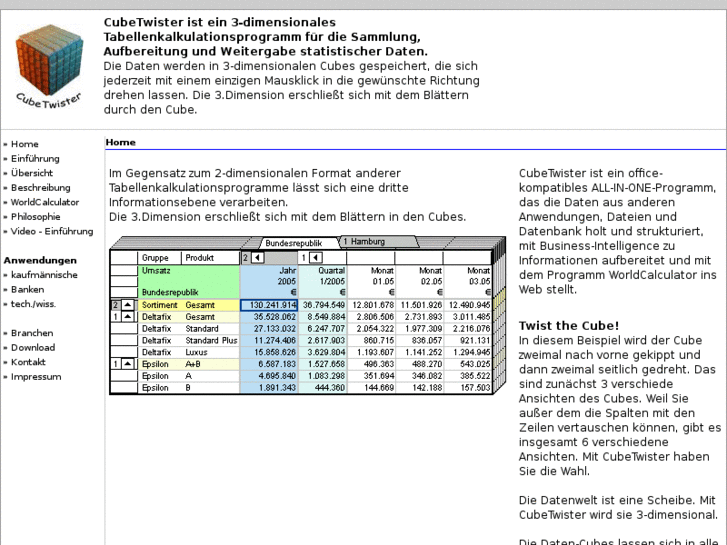Open the Video - Einführung link
This screenshot has height=545, width=727.
(x=52, y=231)
